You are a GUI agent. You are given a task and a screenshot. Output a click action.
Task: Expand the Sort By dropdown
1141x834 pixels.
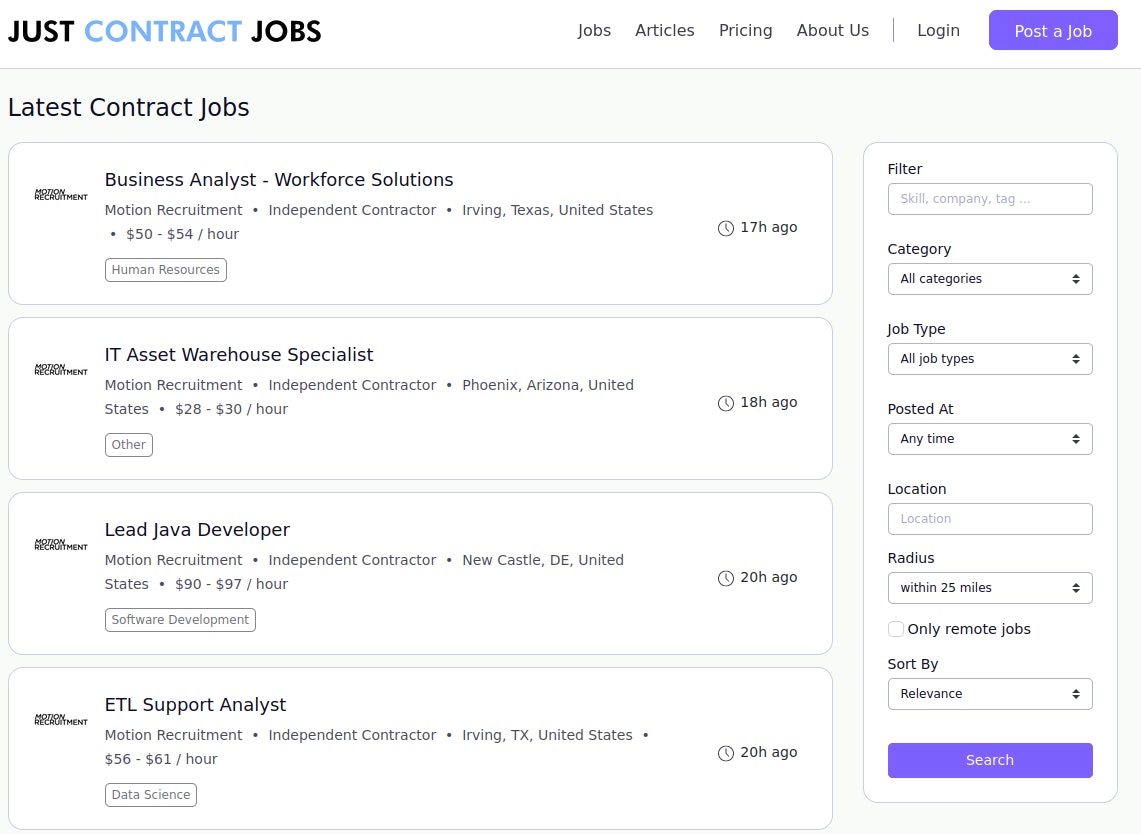[x=989, y=694]
